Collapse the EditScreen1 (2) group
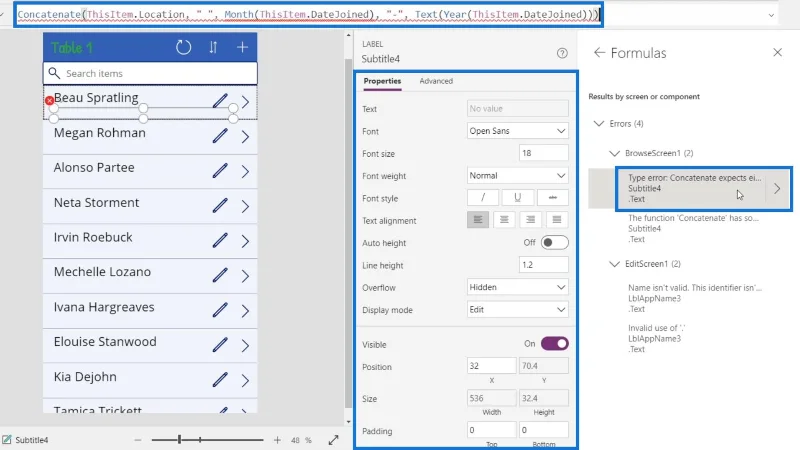This screenshot has width=800, height=450. point(614,264)
